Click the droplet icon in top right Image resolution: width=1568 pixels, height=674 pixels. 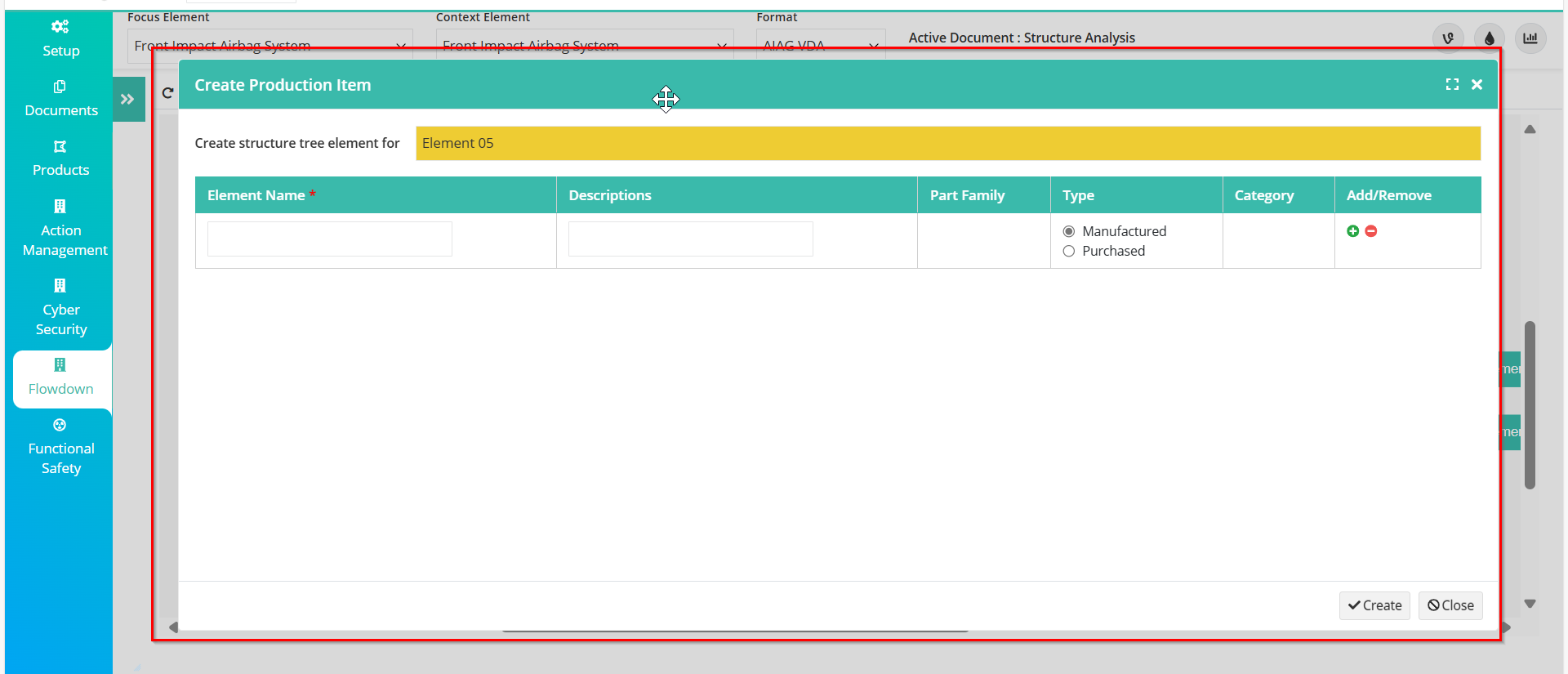(x=1490, y=38)
